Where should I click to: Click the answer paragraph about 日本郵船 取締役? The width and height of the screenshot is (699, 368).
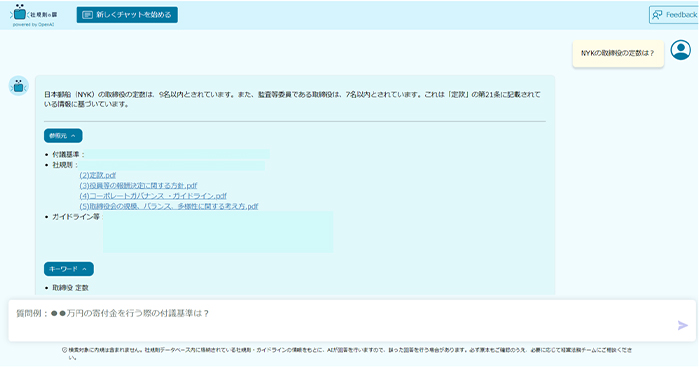click(x=292, y=99)
